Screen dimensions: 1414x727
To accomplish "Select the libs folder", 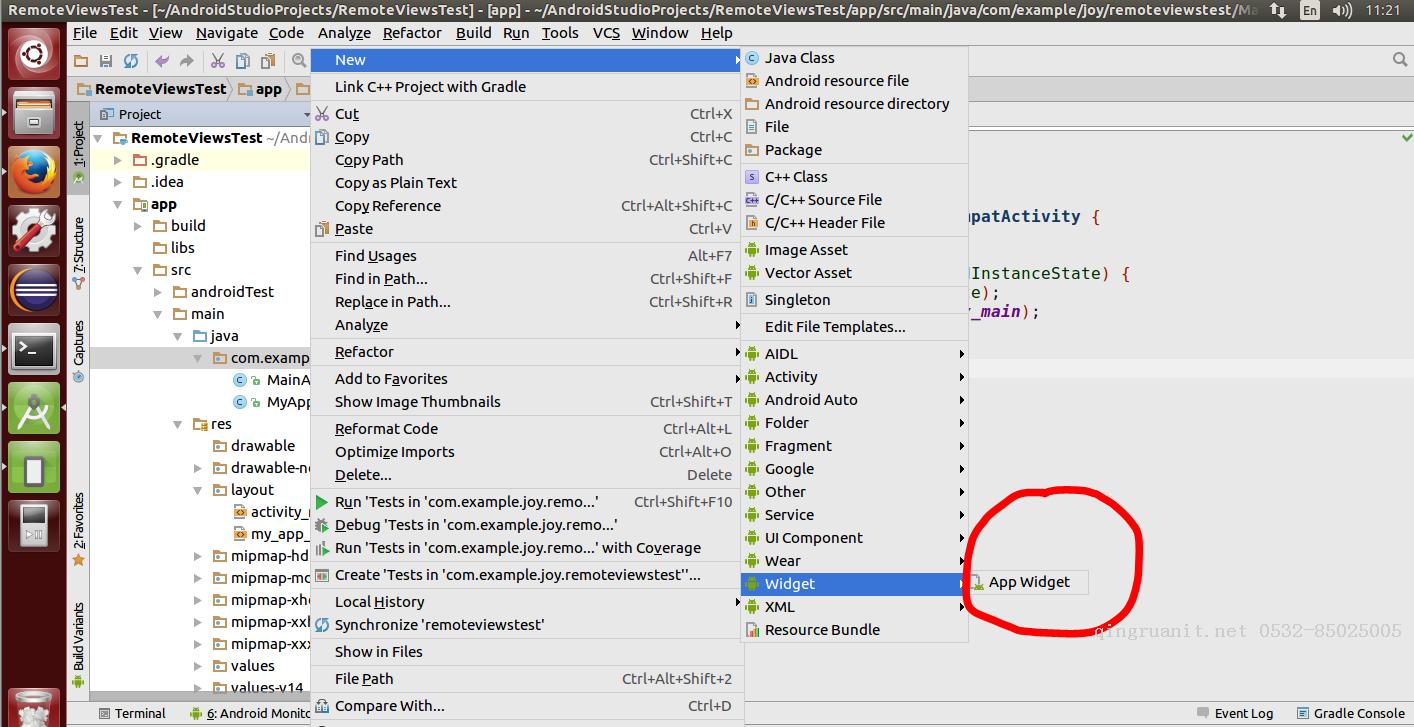I will click(x=174, y=248).
